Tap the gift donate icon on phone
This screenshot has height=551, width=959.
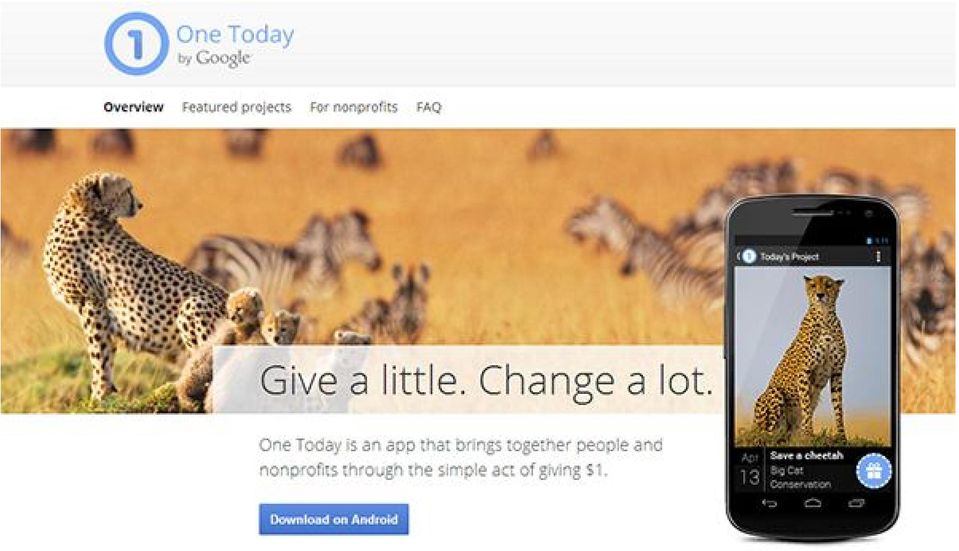pyautogui.click(x=874, y=471)
